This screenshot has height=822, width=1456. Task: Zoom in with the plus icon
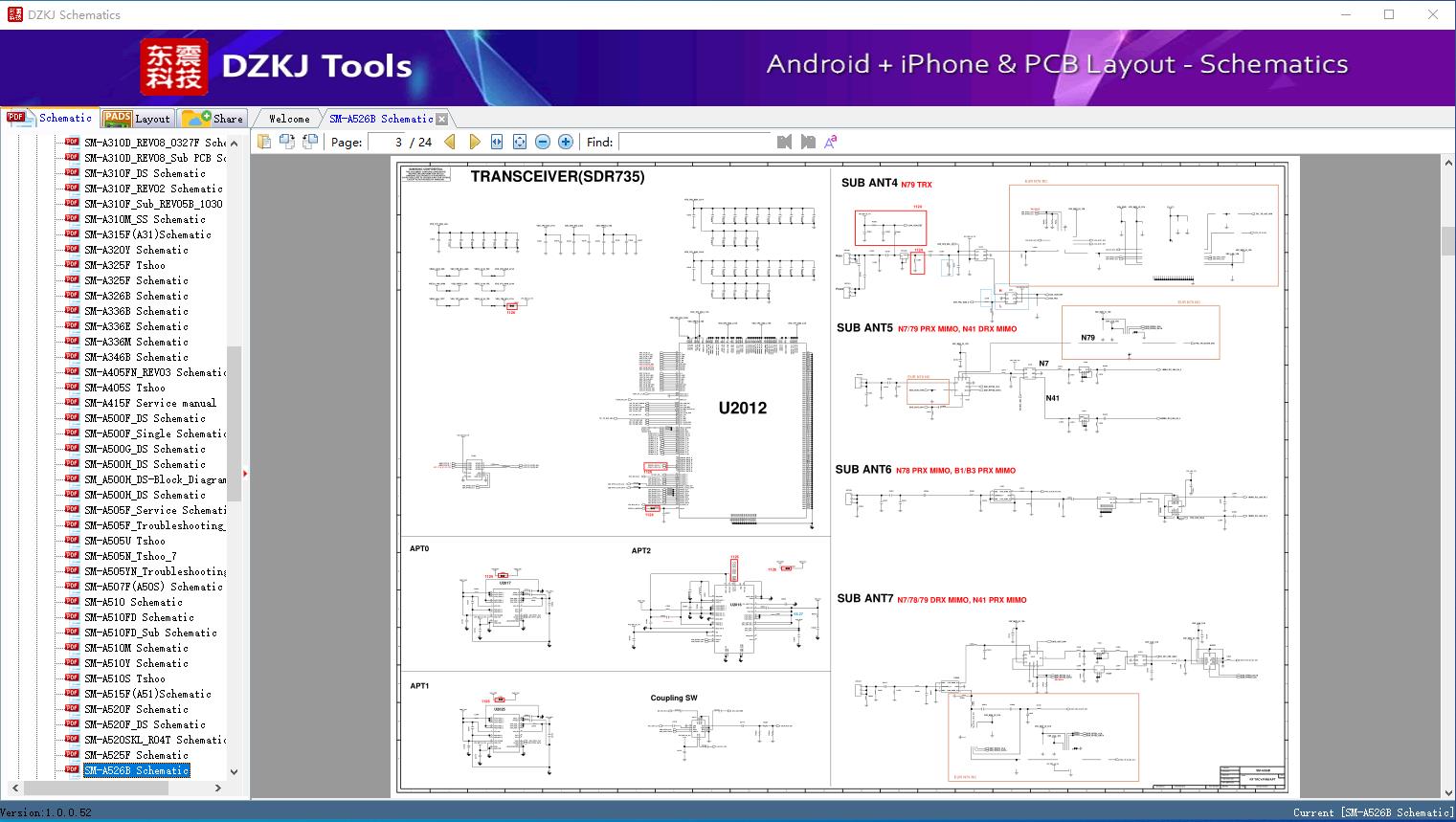pos(566,142)
